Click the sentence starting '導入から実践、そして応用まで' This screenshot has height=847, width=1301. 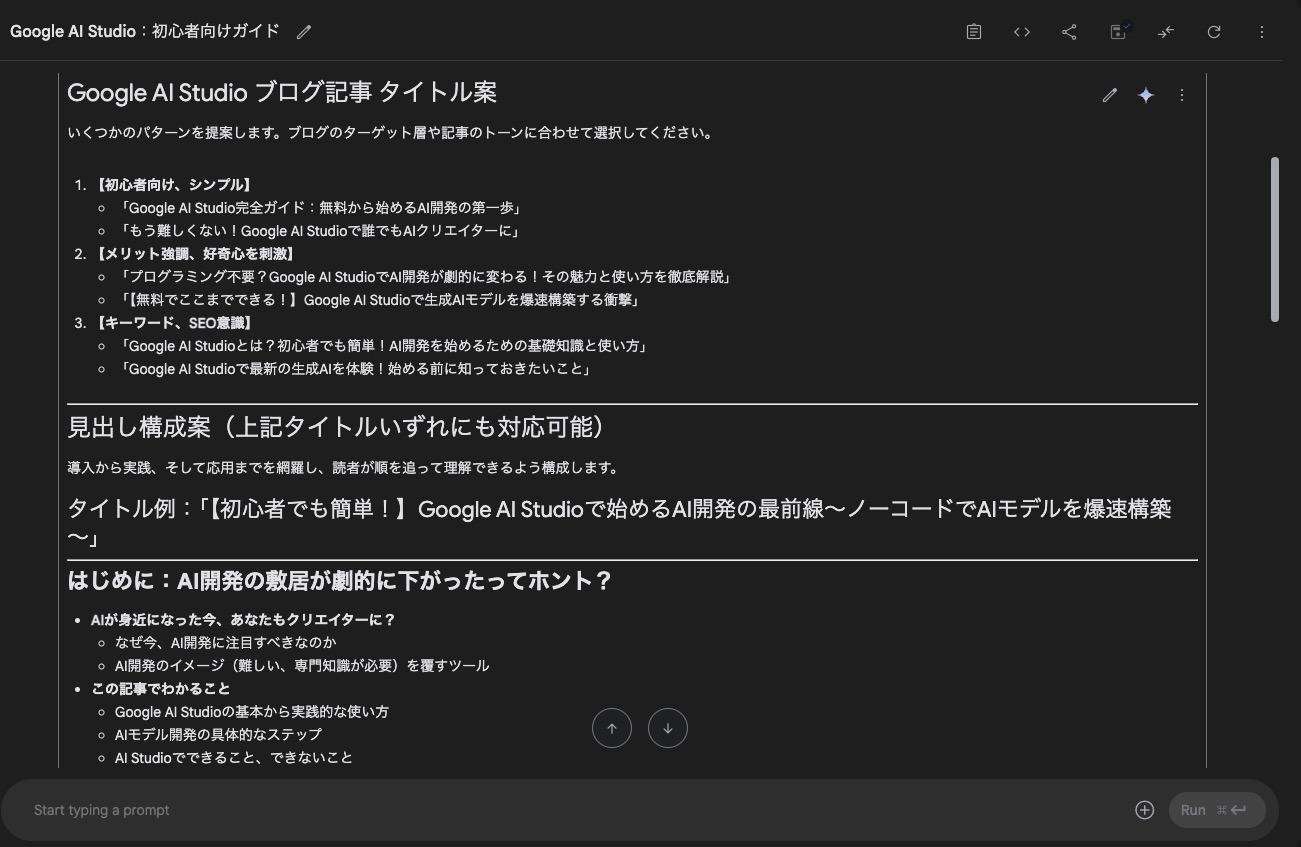[343, 468]
